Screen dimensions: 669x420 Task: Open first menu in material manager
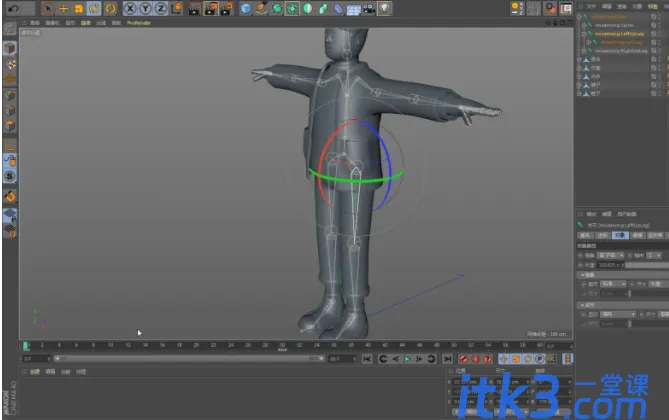coord(35,372)
